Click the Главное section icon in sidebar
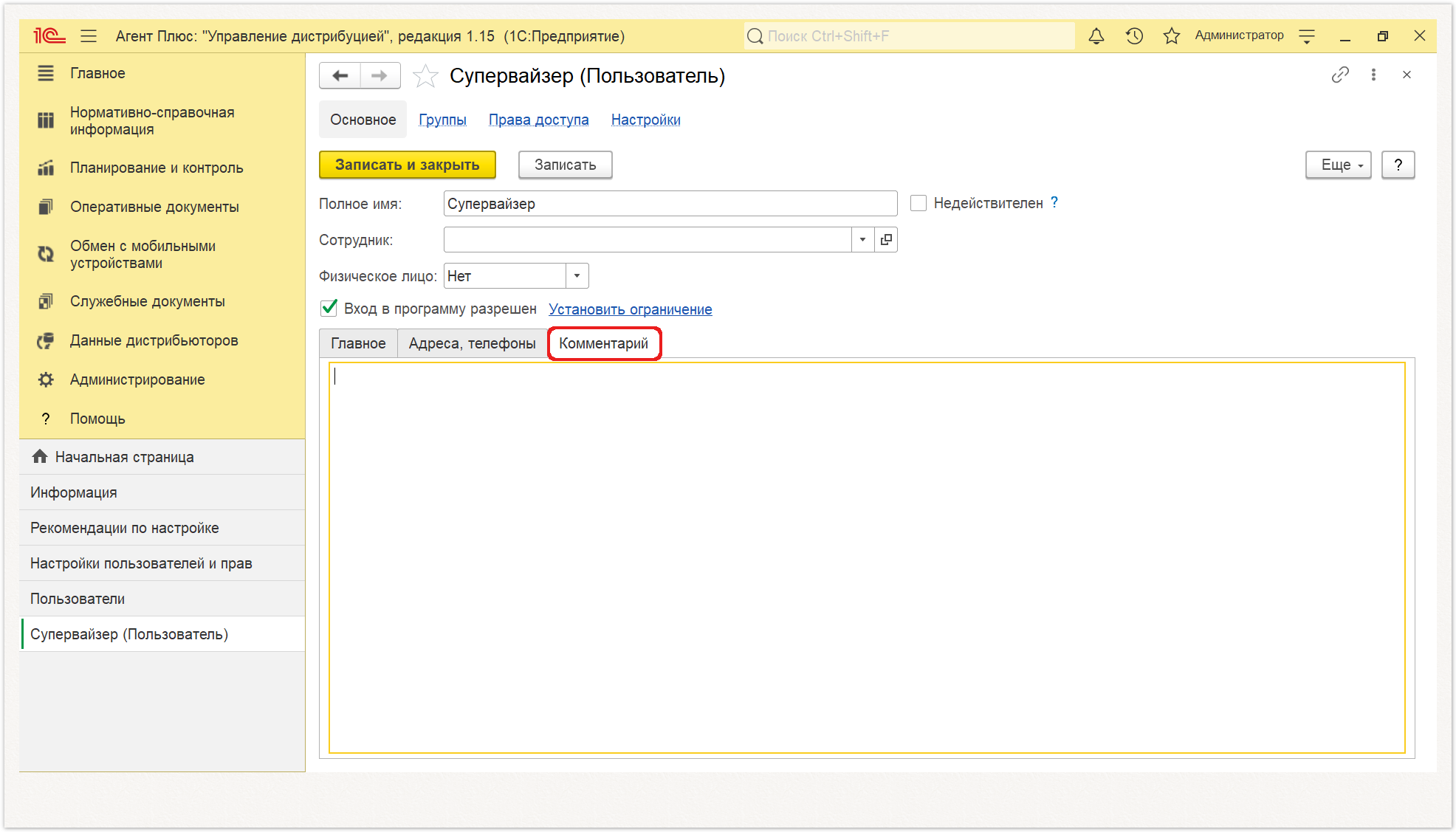This screenshot has width=1456, height=832. coord(46,73)
